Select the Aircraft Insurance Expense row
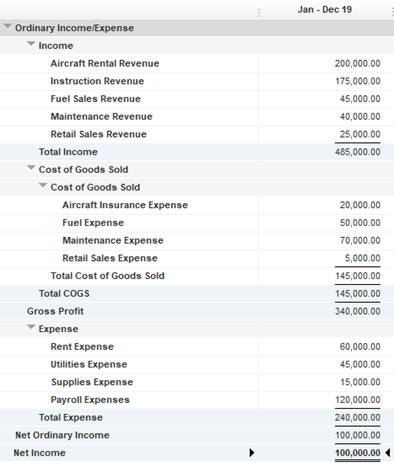Image resolution: width=394 pixels, height=467 pixels. [197, 205]
